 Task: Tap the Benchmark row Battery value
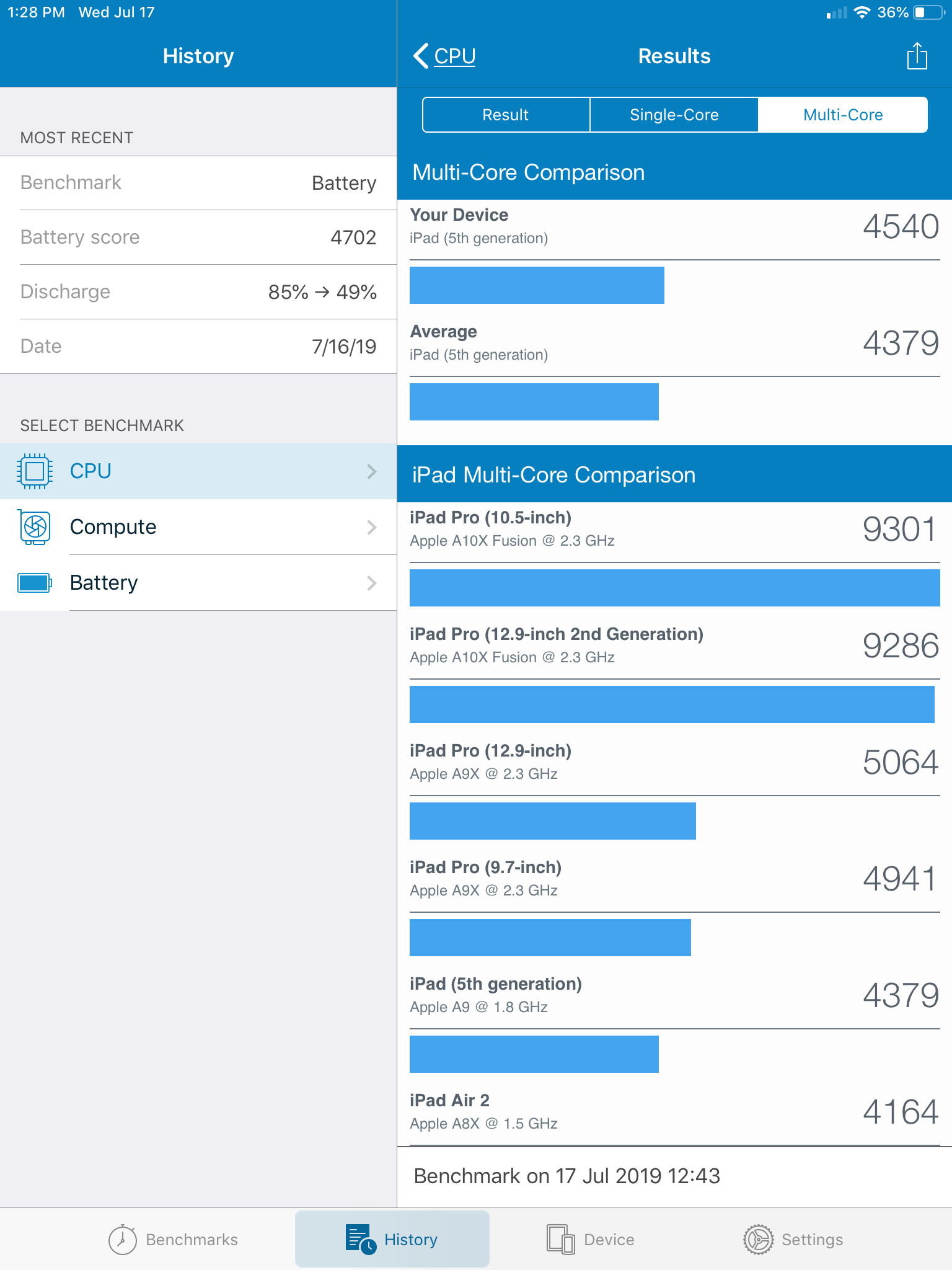pyautogui.click(x=344, y=183)
